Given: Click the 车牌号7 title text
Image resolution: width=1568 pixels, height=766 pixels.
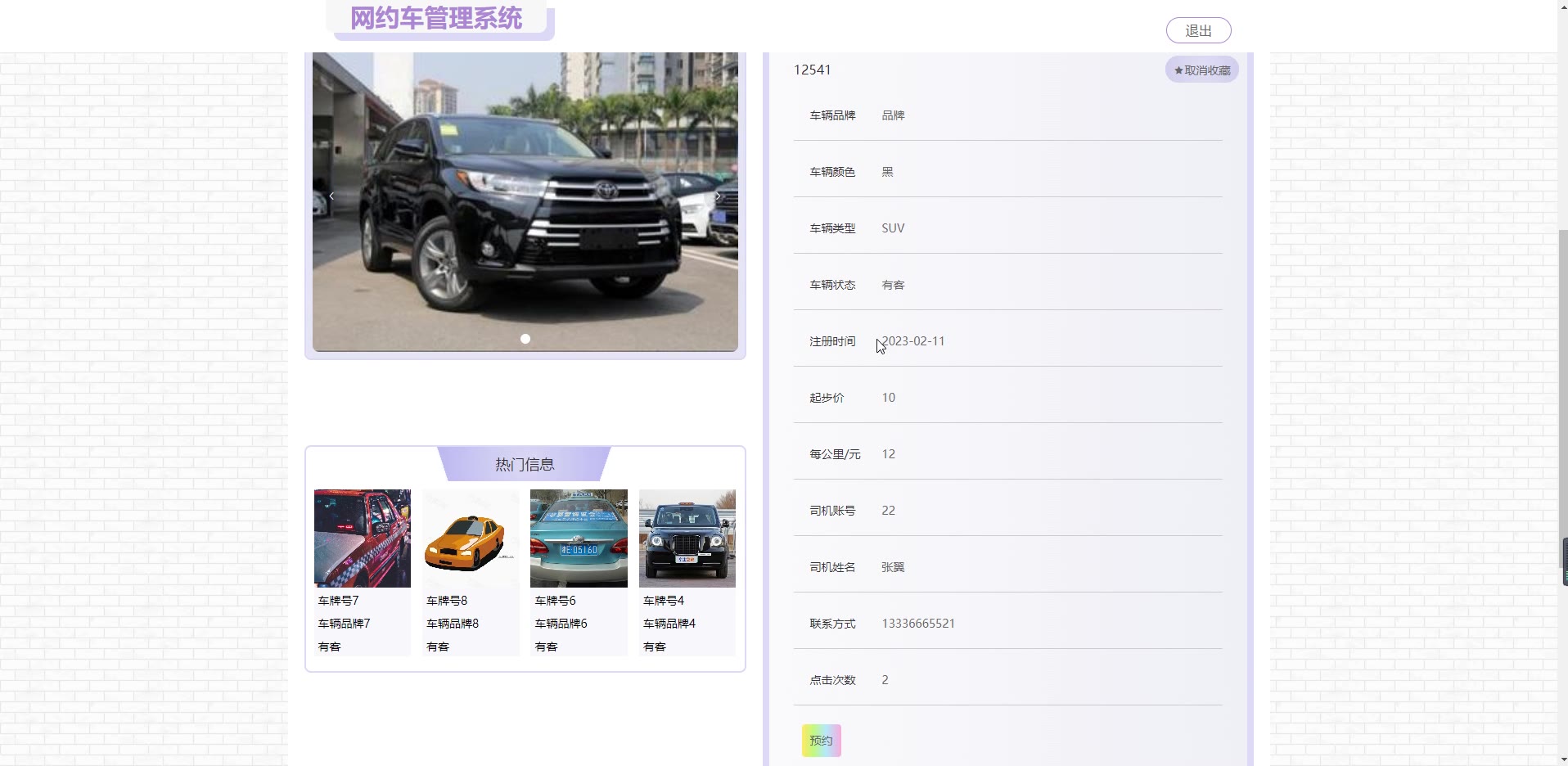Looking at the screenshot, I should click(x=338, y=601).
